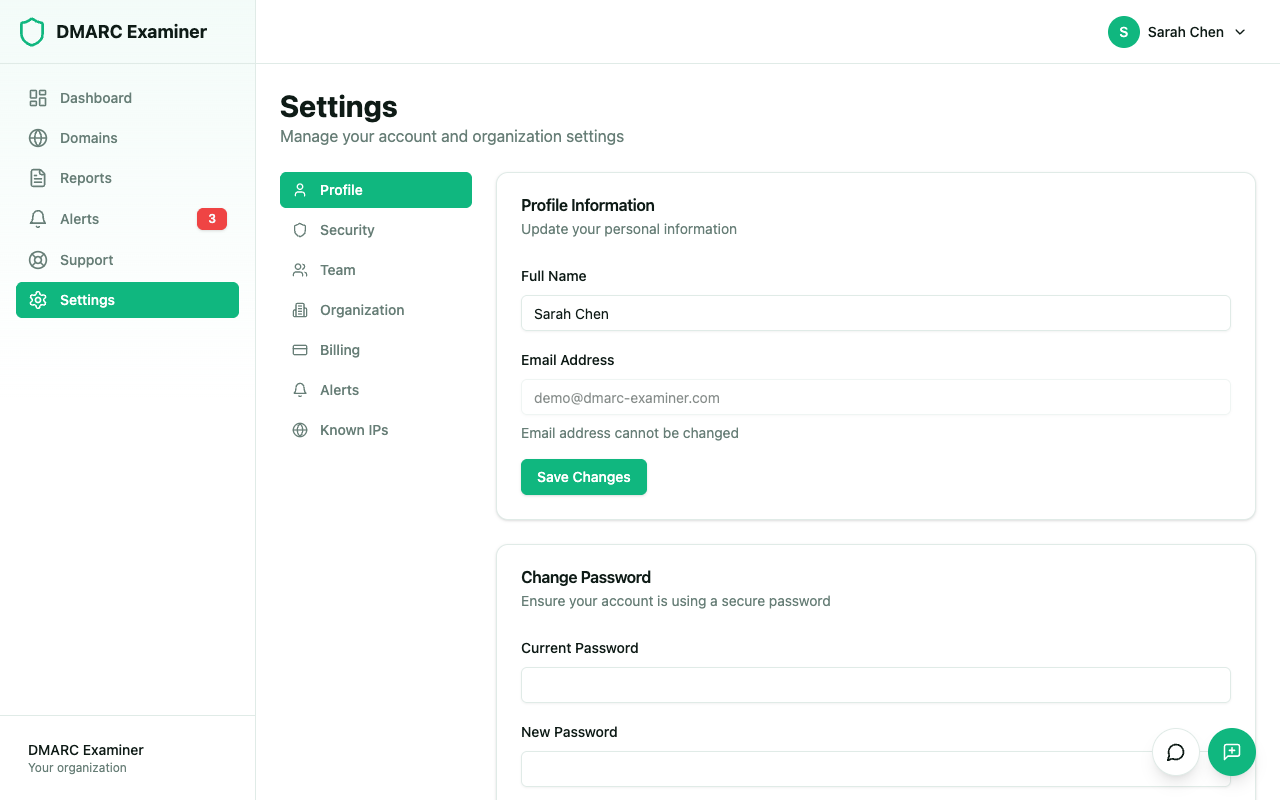This screenshot has width=1280, height=800.
Task: Click into the Full Name field
Action: click(x=876, y=313)
